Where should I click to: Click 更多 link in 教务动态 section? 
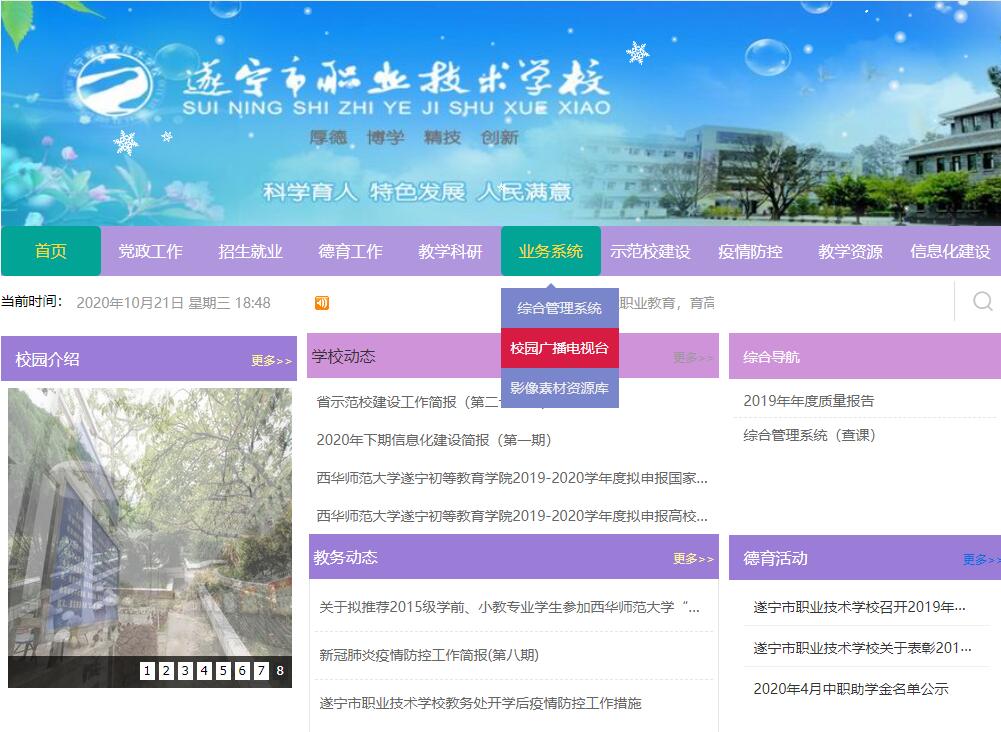click(x=692, y=558)
